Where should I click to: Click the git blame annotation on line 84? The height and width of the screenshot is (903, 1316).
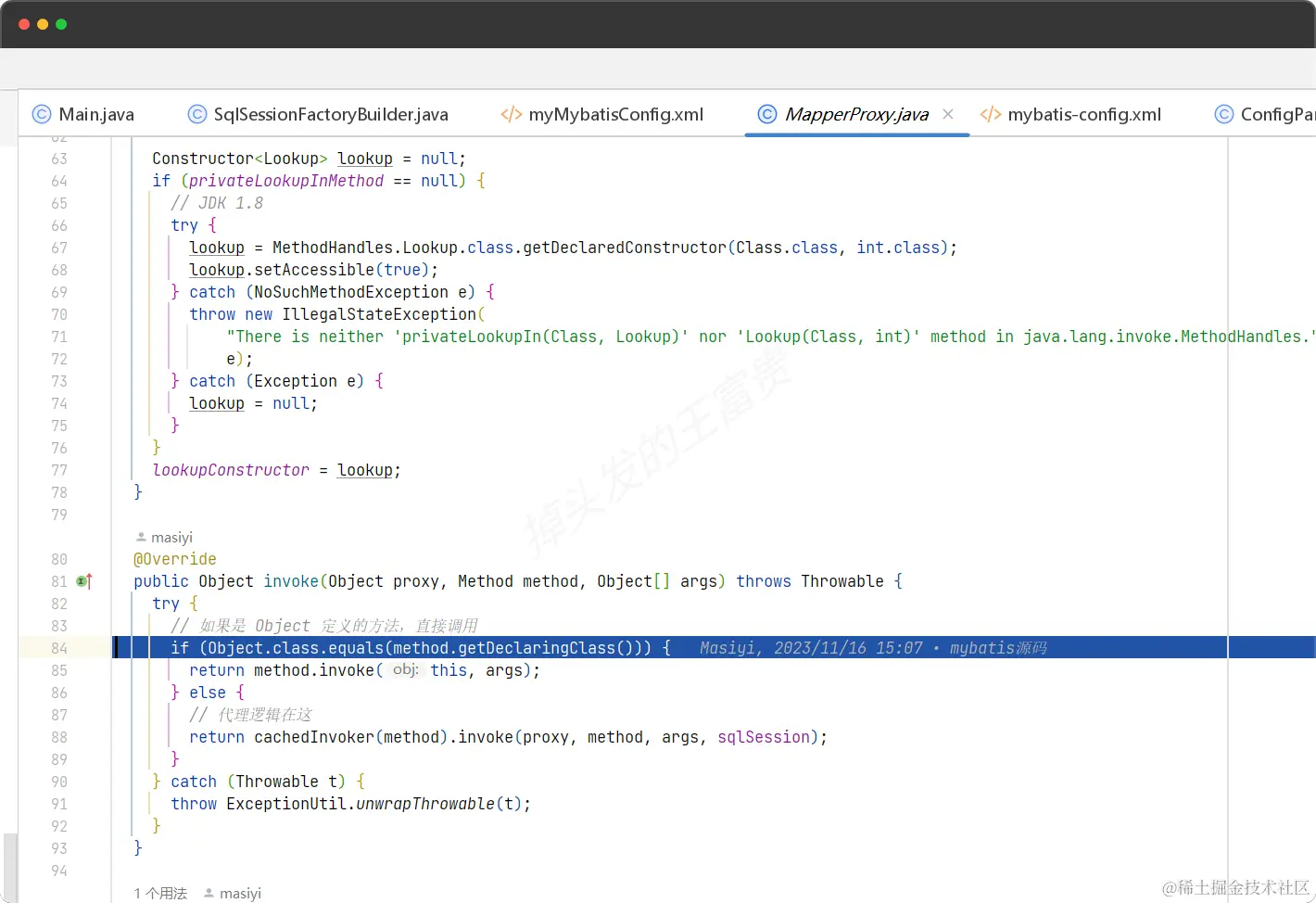tap(873, 648)
